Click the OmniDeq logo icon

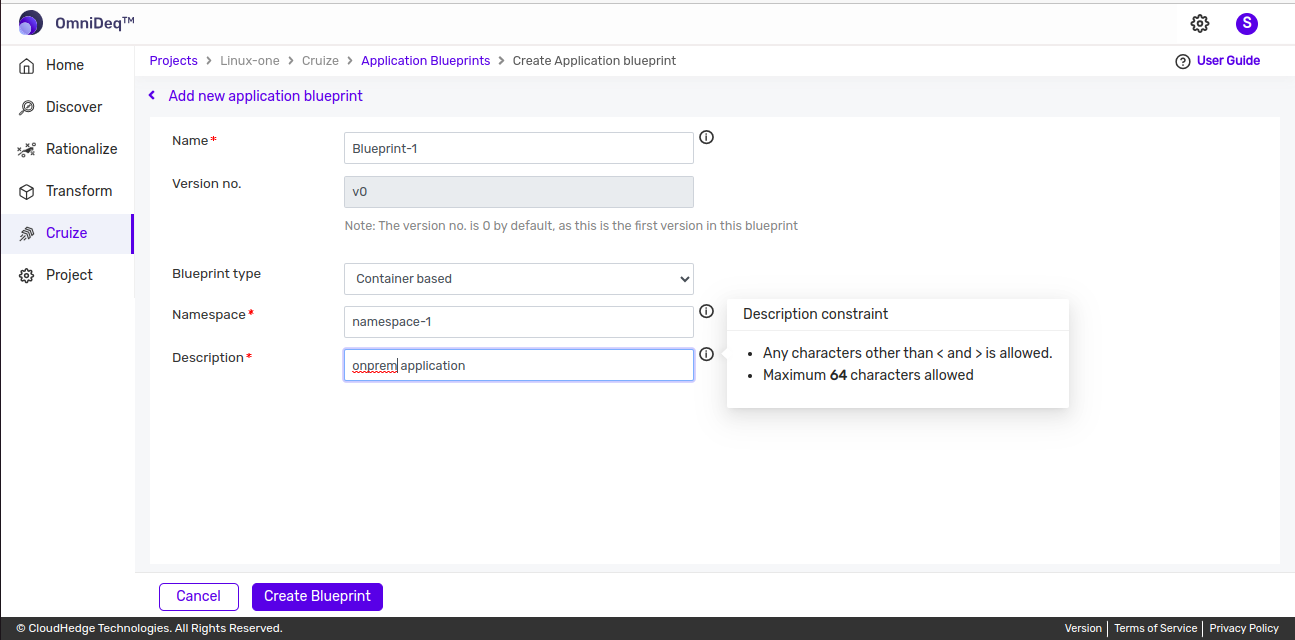point(31,23)
